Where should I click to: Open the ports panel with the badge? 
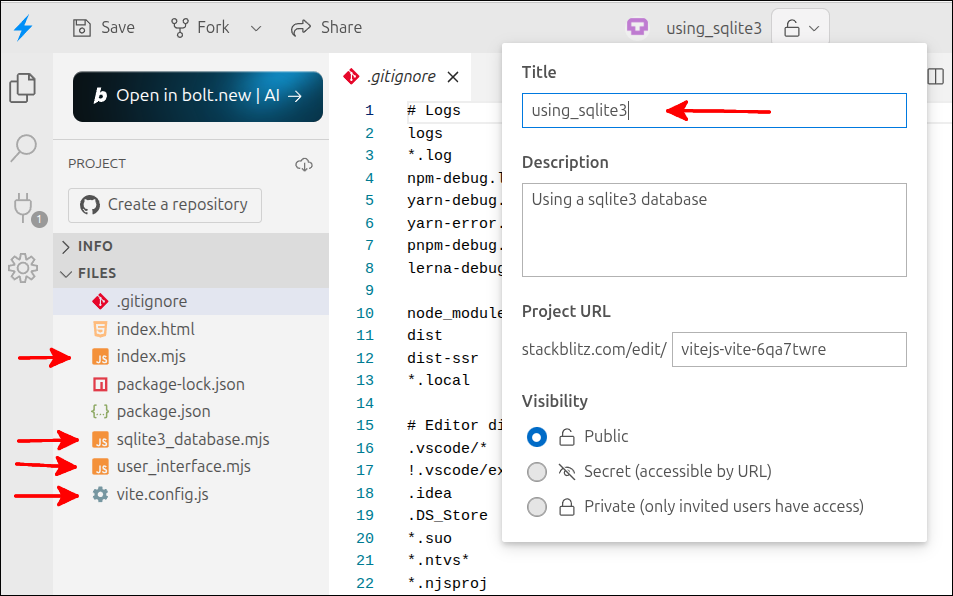coord(24,208)
